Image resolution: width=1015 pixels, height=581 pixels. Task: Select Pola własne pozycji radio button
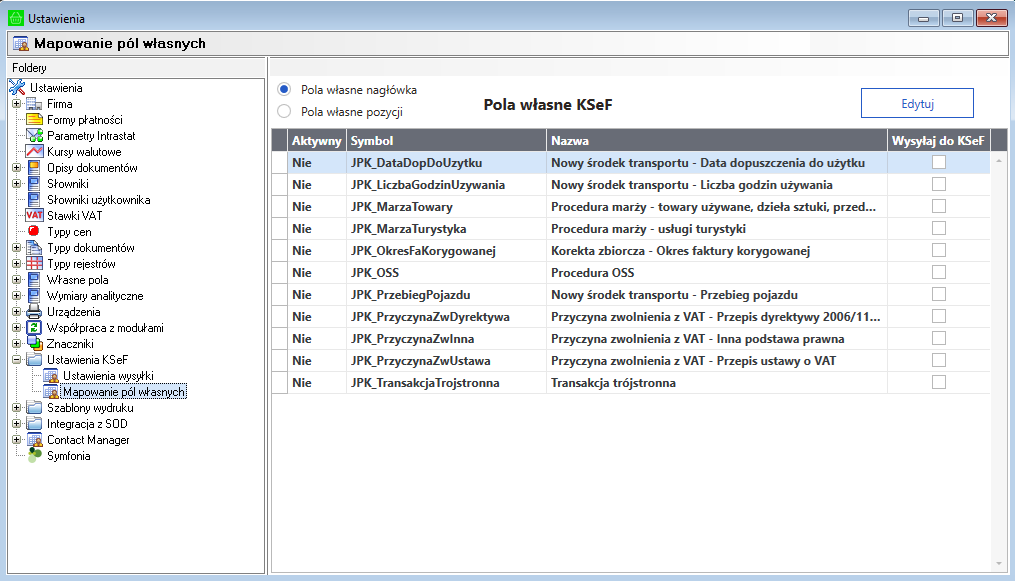284,112
